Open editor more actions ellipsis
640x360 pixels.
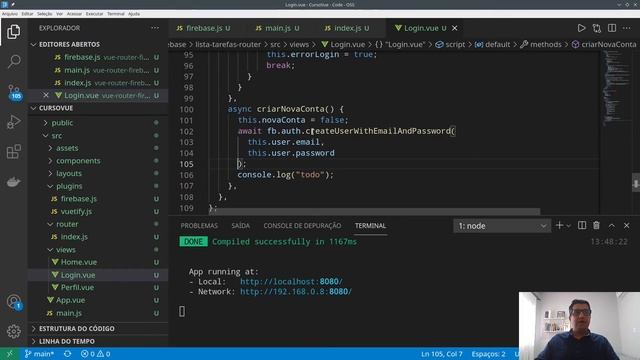[x=627, y=28]
